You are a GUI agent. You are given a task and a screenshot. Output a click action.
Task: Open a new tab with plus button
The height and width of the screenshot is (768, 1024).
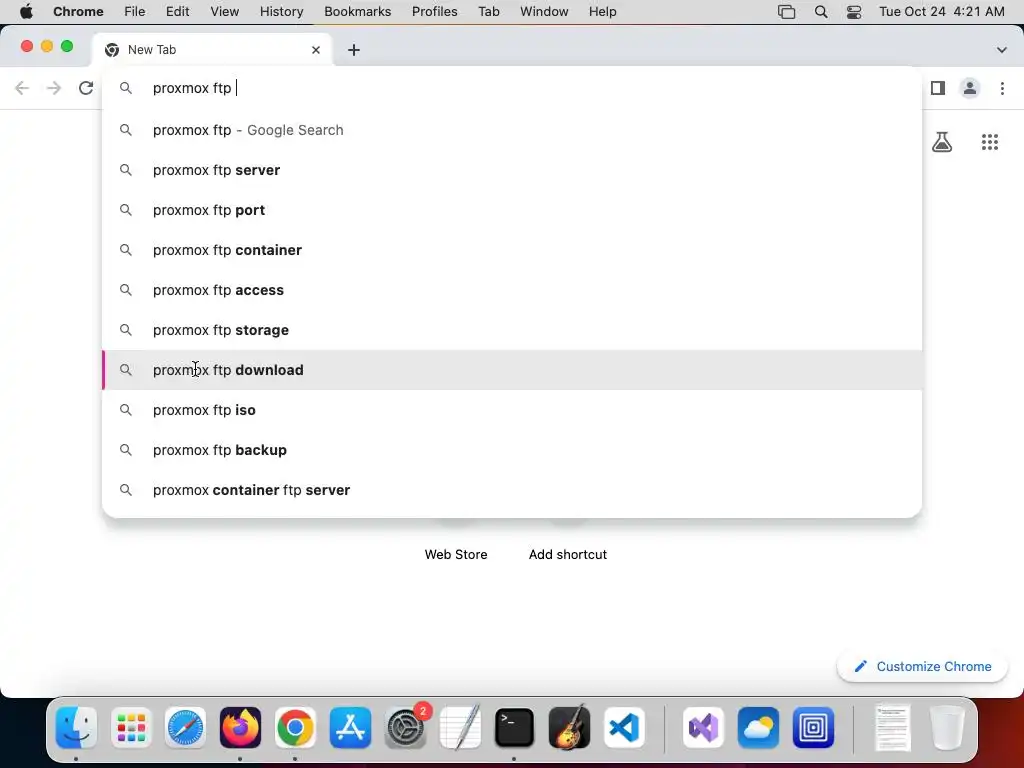pyautogui.click(x=353, y=50)
